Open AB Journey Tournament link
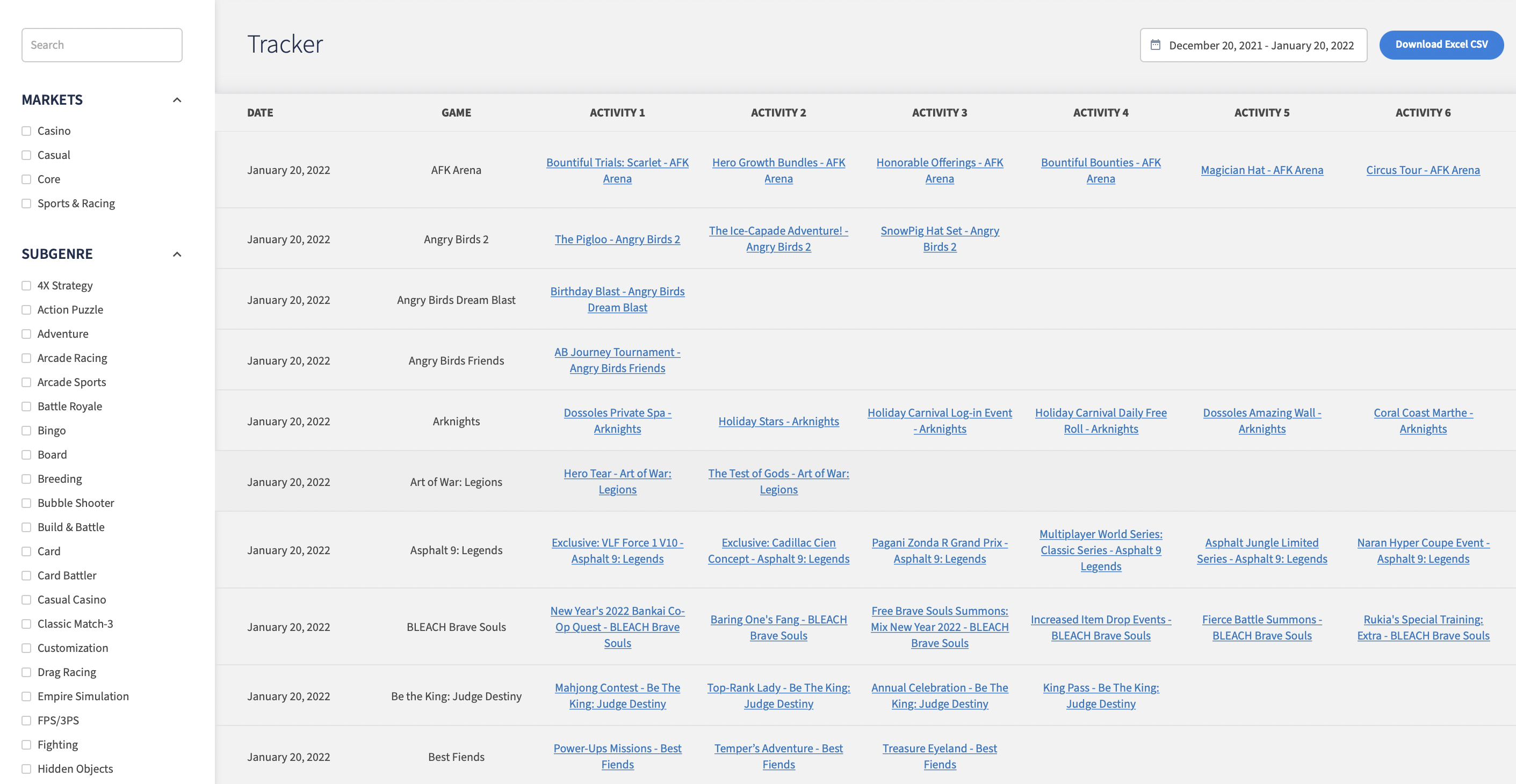The width and height of the screenshot is (1516, 784). tap(617, 360)
